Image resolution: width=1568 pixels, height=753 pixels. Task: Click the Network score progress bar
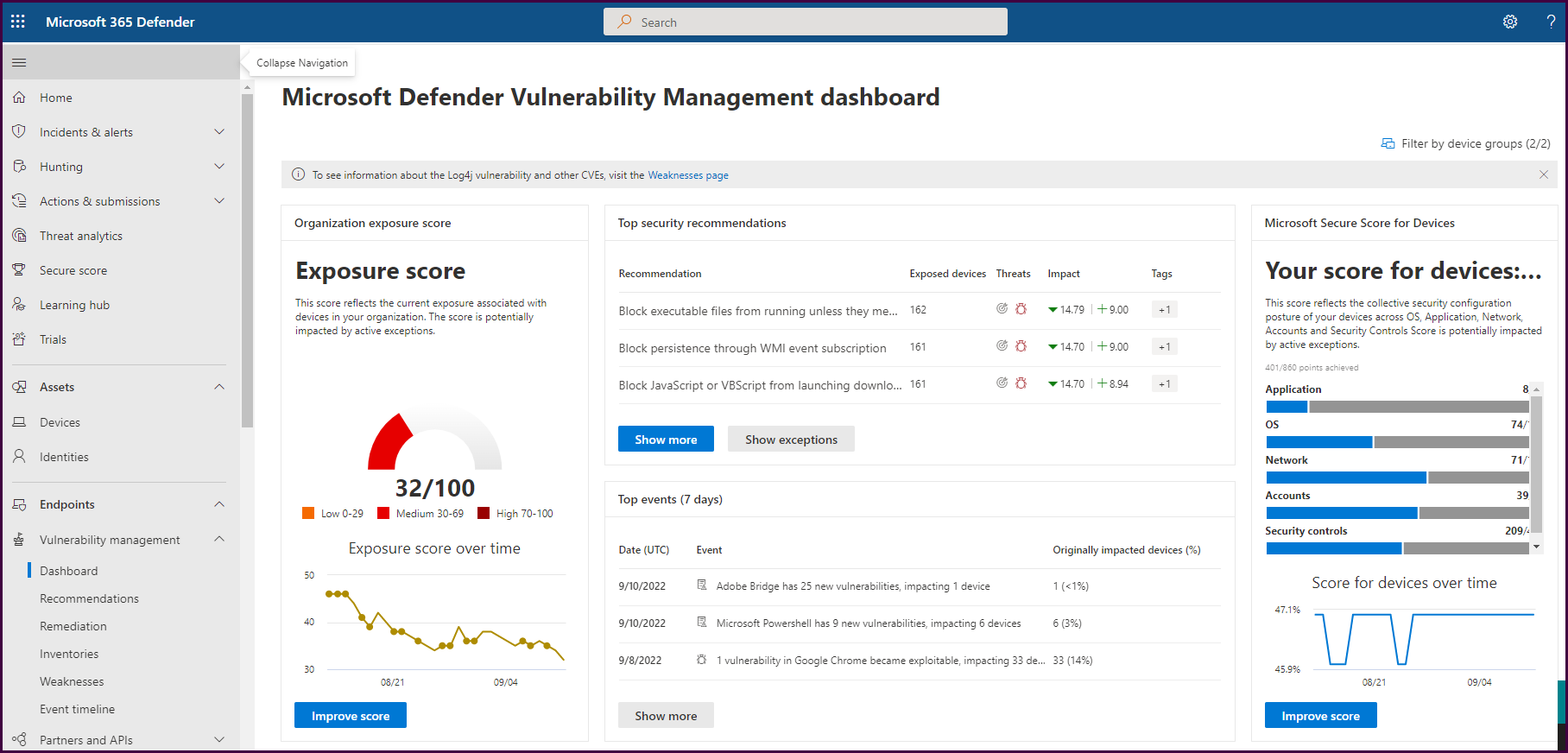pyautogui.click(x=1396, y=478)
